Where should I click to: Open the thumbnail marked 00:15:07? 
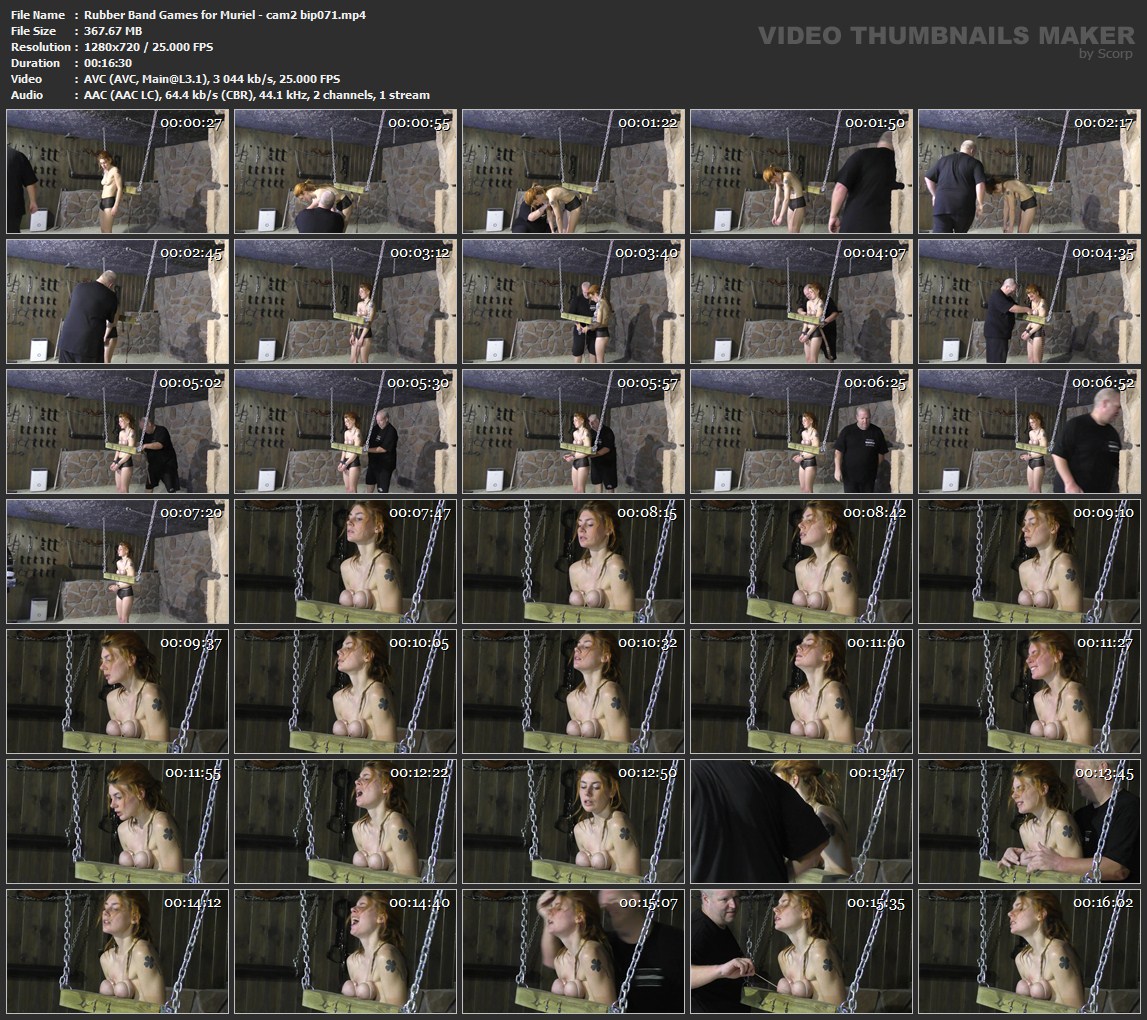[x=574, y=951]
